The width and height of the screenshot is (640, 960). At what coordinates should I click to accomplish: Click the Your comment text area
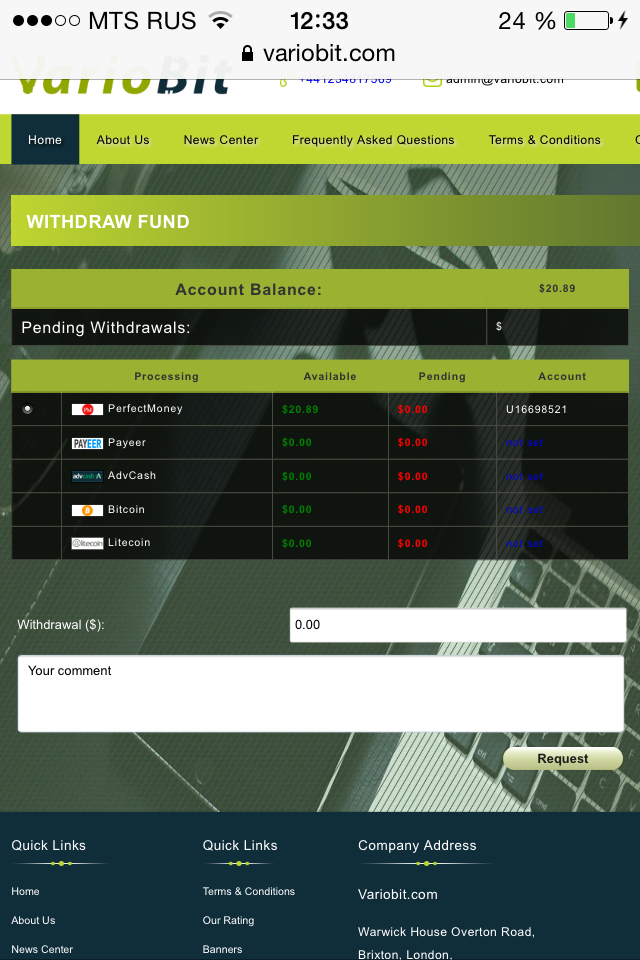coord(321,694)
